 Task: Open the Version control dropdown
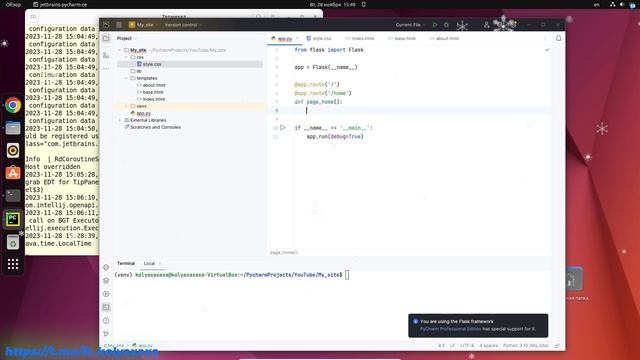(183, 25)
